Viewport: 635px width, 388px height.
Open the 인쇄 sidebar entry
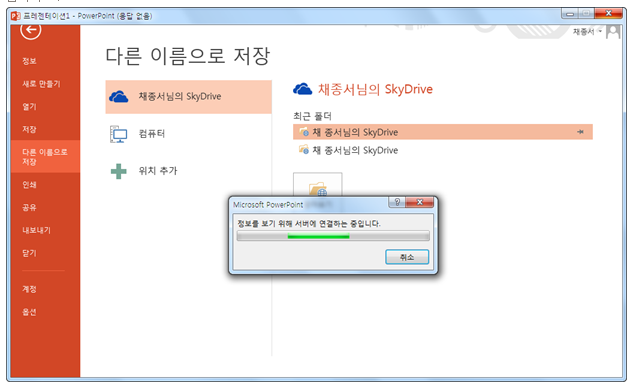[x=29, y=185]
